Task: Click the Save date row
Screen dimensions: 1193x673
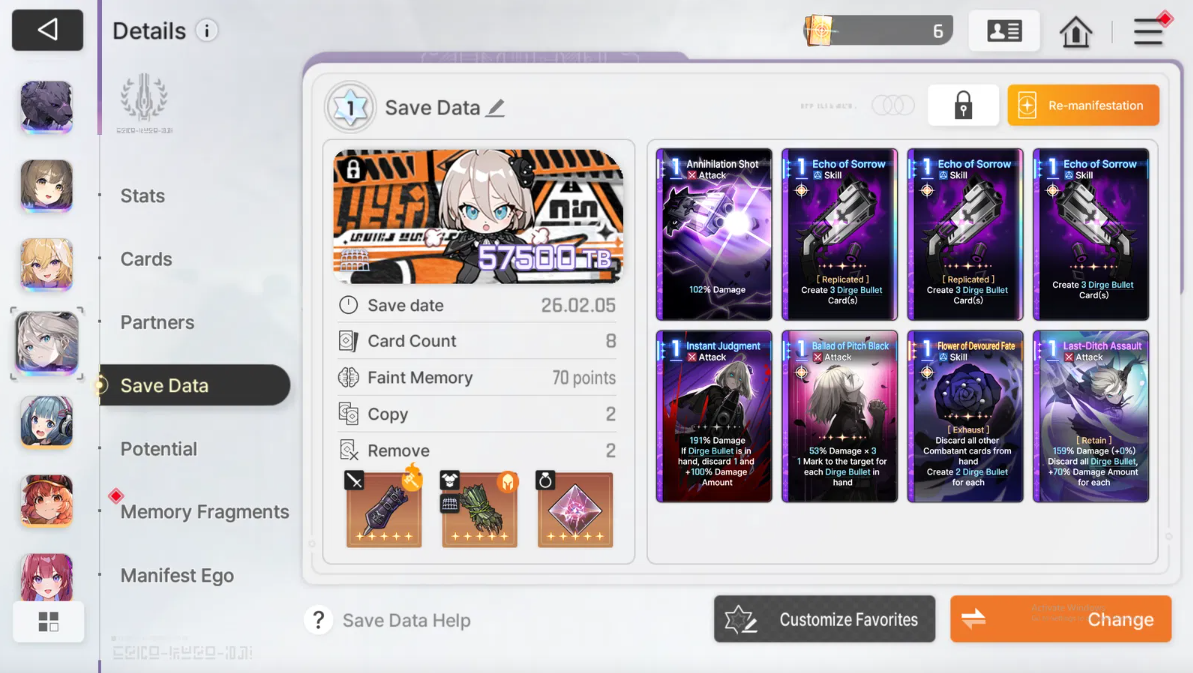Action: (x=477, y=305)
